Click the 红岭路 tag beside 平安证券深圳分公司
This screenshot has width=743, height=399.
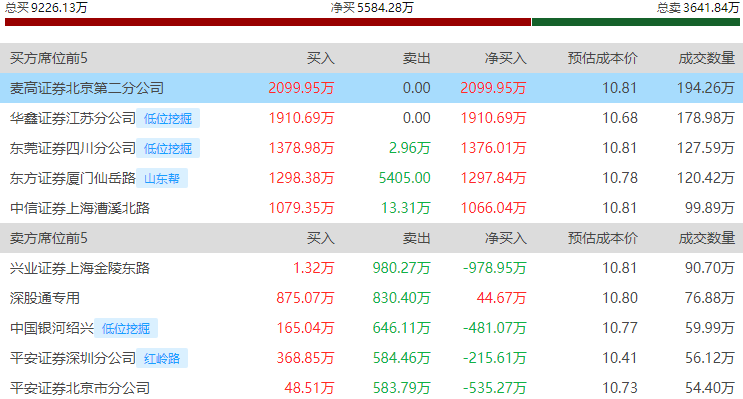pyautogui.click(x=162, y=358)
